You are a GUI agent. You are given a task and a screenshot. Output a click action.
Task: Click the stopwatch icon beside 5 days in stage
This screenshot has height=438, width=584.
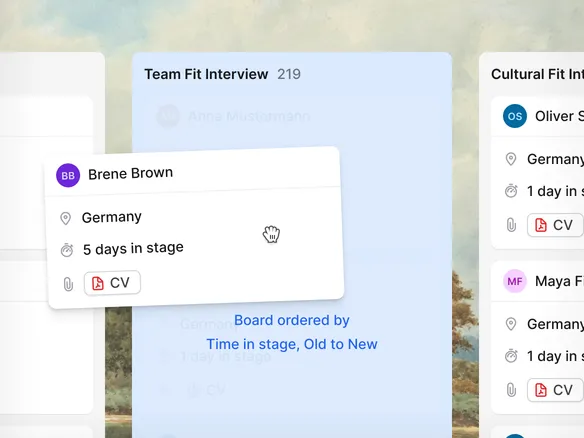[x=67, y=250]
